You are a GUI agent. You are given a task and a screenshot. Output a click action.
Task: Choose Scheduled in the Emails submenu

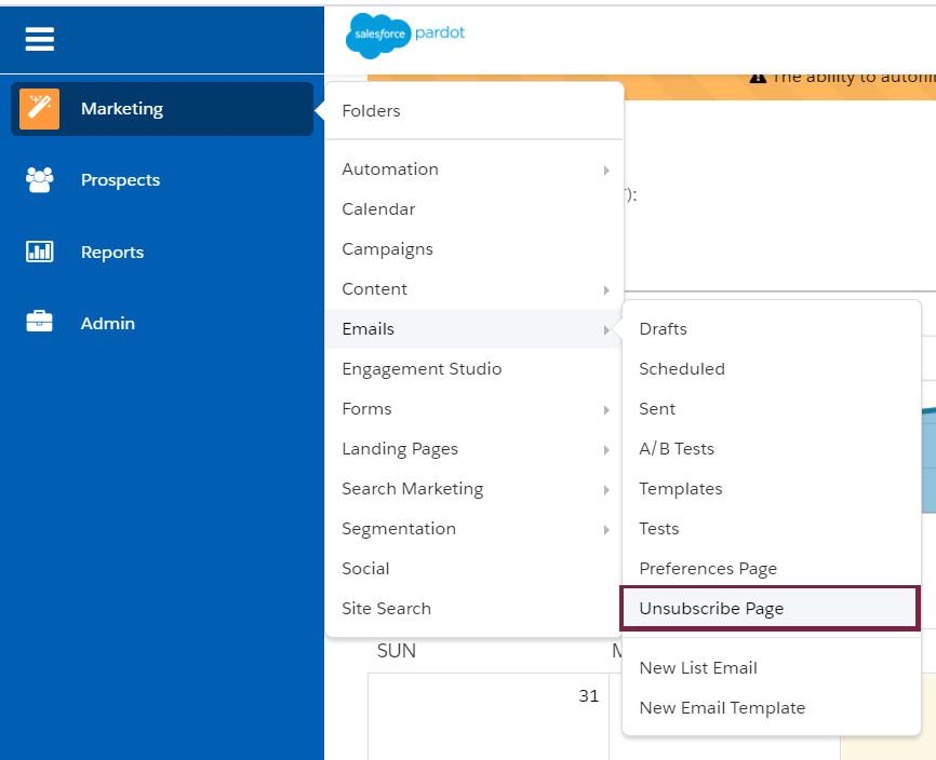coord(682,369)
